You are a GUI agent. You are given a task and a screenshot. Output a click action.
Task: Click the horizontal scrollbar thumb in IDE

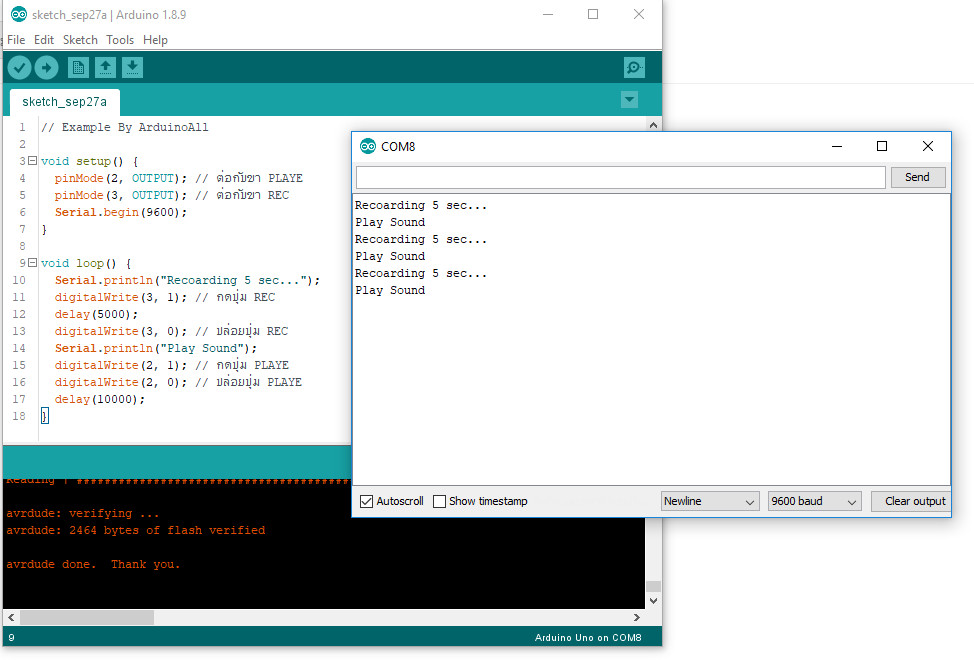[87, 618]
